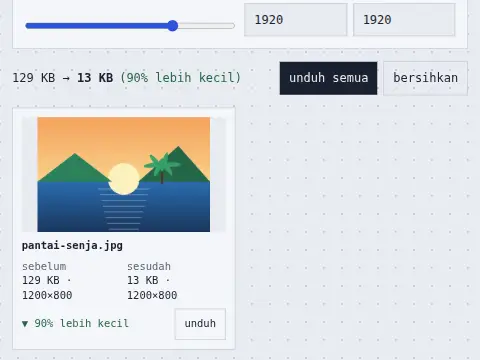The height and width of the screenshot is (360, 480).
Task: Click the 'sesudah' label in the card
Action: pyautogui.click(x=149, y=266)
